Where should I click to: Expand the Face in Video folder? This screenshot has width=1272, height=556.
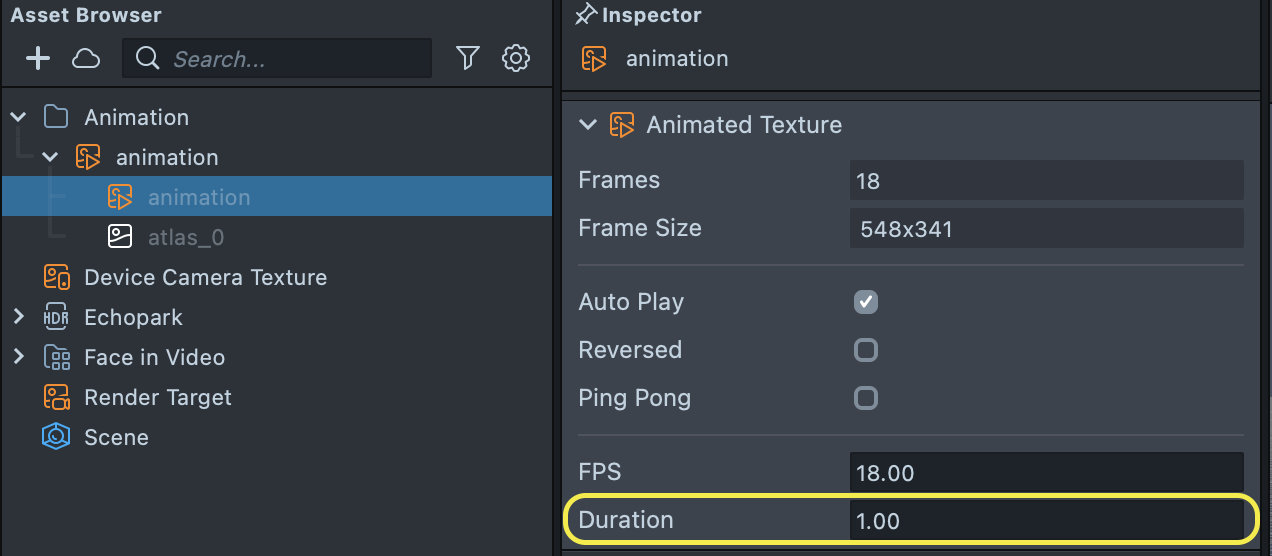18,357
